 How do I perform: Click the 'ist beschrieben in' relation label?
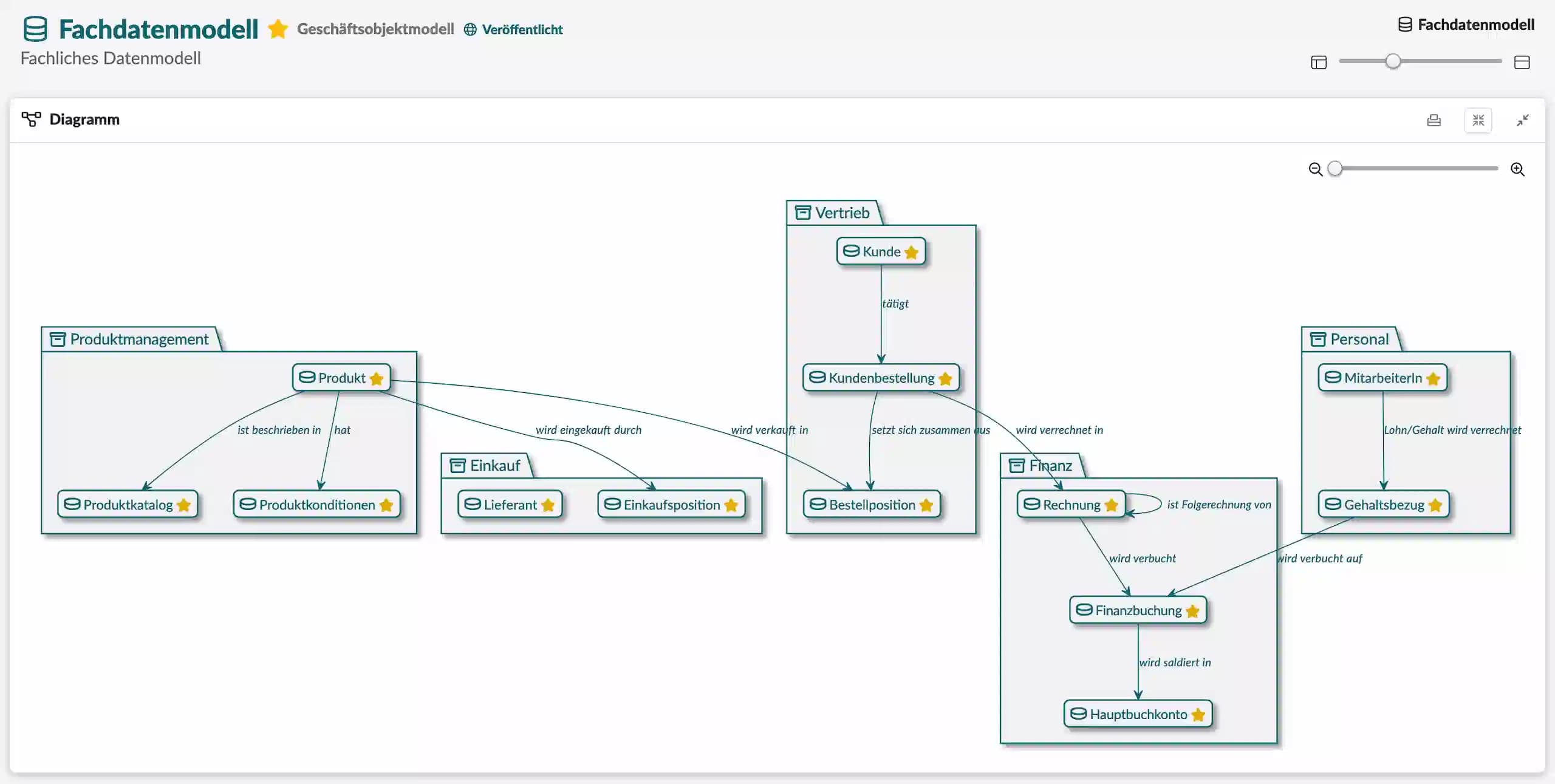point(279,430)
